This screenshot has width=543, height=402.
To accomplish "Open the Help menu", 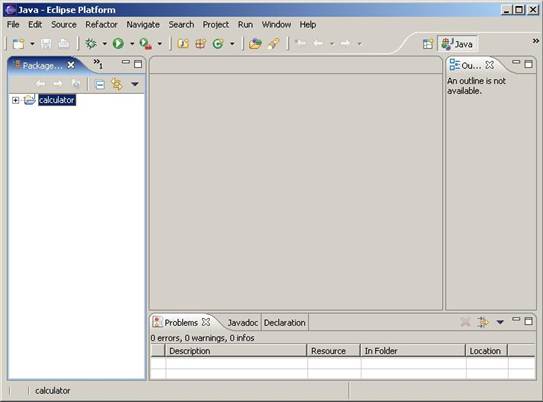I will pyautogui.click(x=308, y=25).
